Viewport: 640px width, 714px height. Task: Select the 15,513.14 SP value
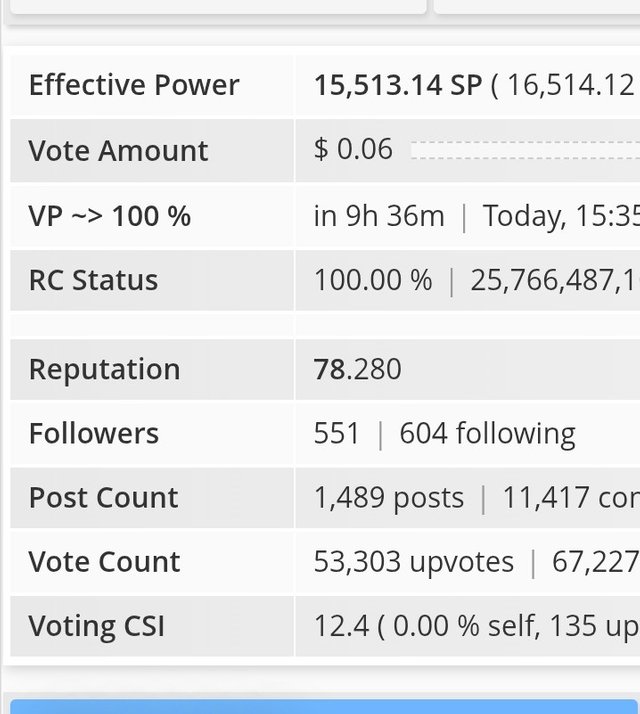398,86
